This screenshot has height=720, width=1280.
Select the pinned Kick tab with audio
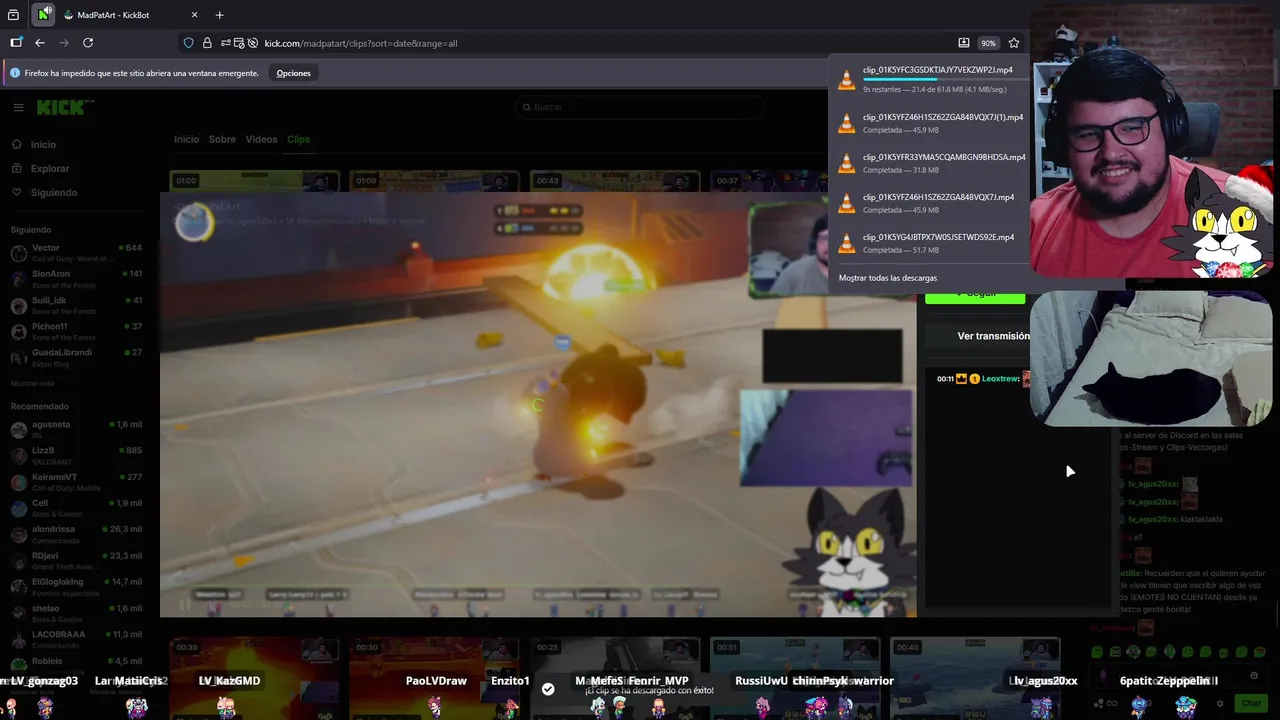[44, 15]
